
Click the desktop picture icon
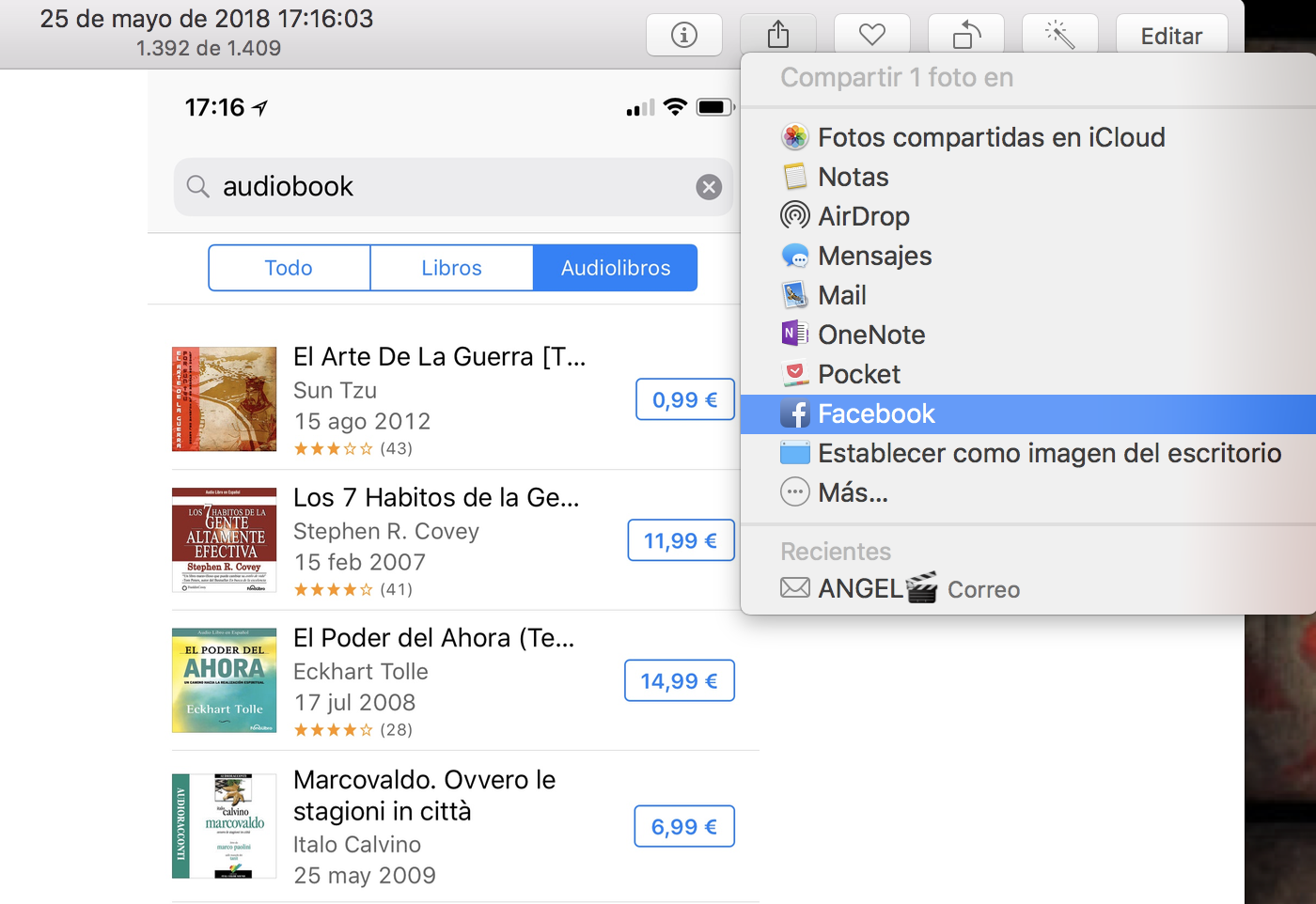pyautogui.click(x=795, y=453)
